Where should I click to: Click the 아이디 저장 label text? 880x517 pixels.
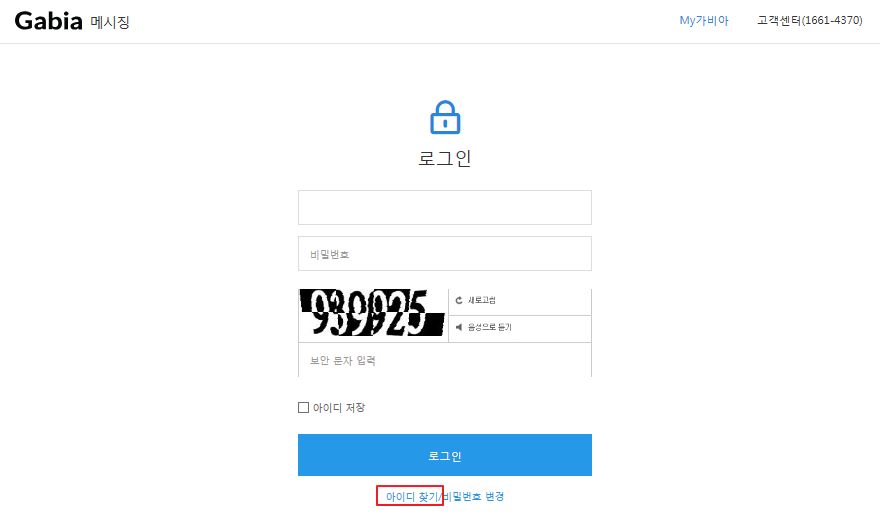pos(339,408)
